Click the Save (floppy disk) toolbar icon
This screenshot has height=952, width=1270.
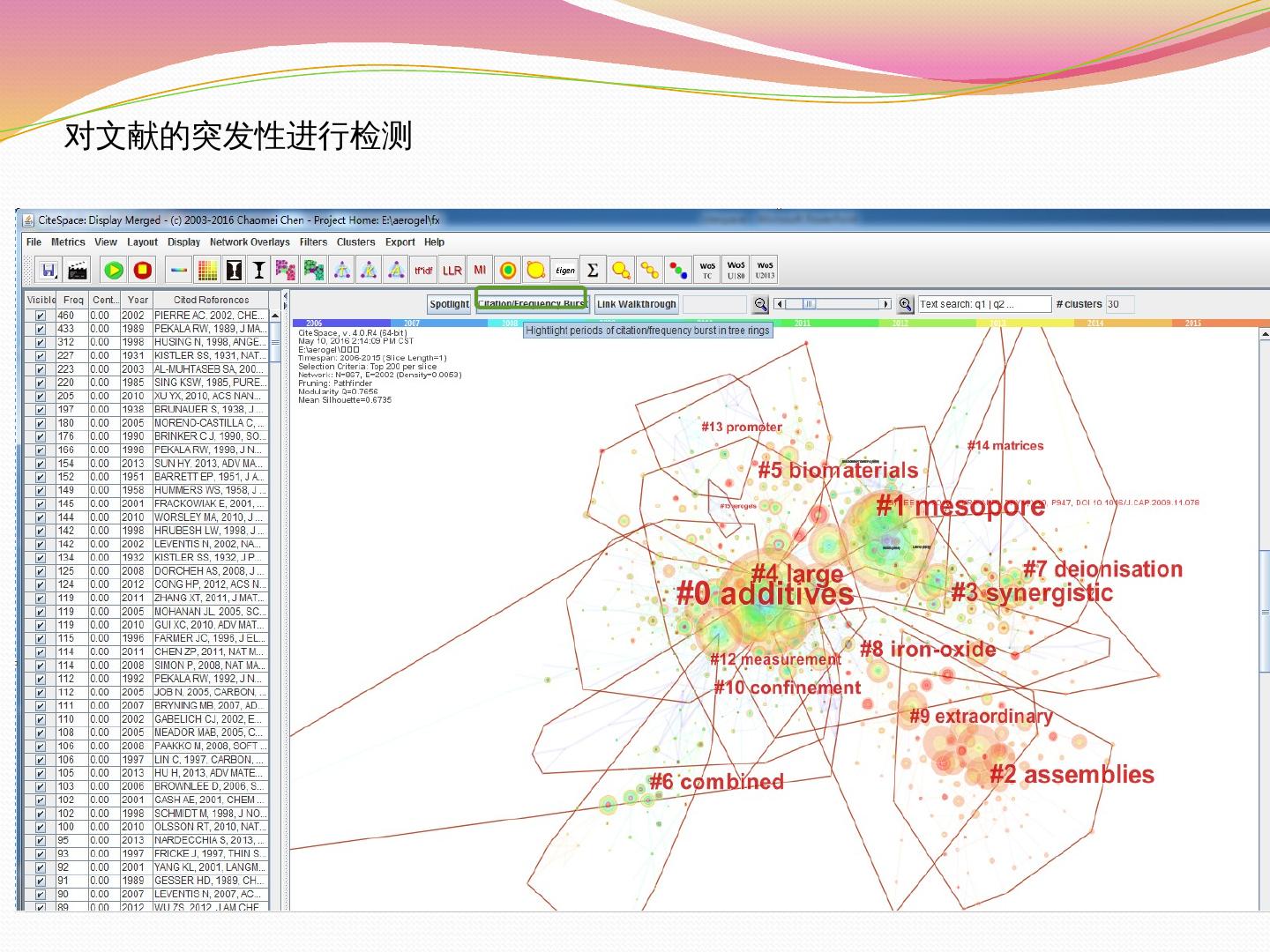[49, 270]
